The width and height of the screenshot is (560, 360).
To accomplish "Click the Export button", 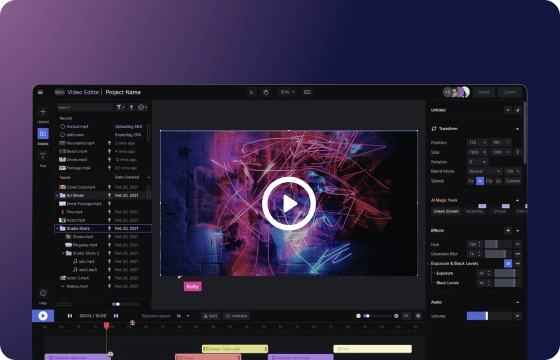I will (x=510, y=92).
